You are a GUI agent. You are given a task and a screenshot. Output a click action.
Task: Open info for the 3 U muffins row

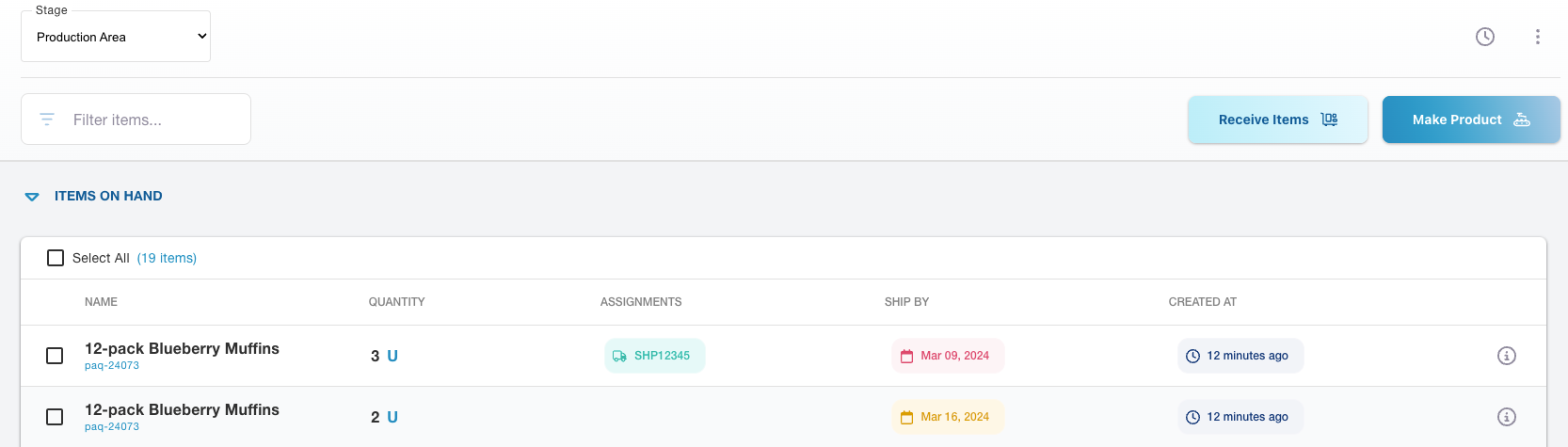pos(1506,356)
